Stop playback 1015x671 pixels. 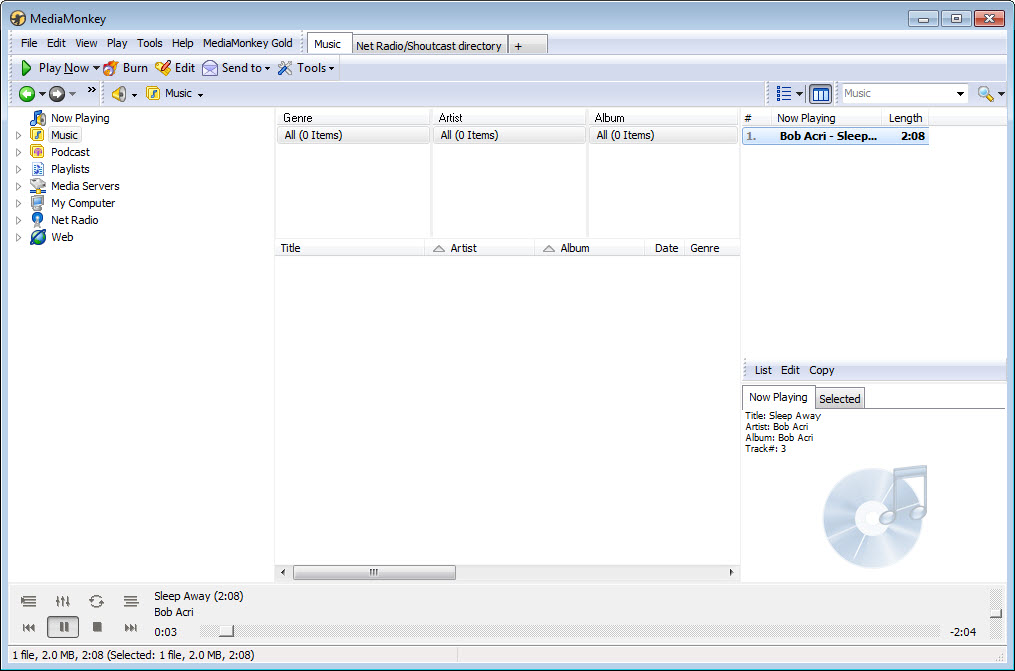(97, 627)
